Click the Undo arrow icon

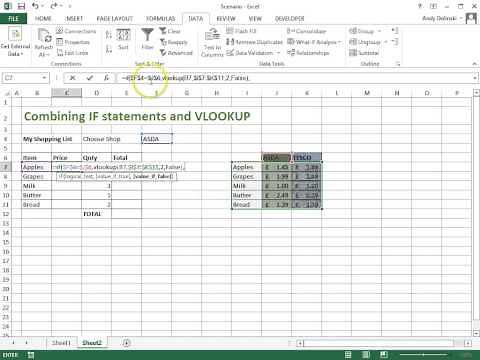tap(35, 6)
